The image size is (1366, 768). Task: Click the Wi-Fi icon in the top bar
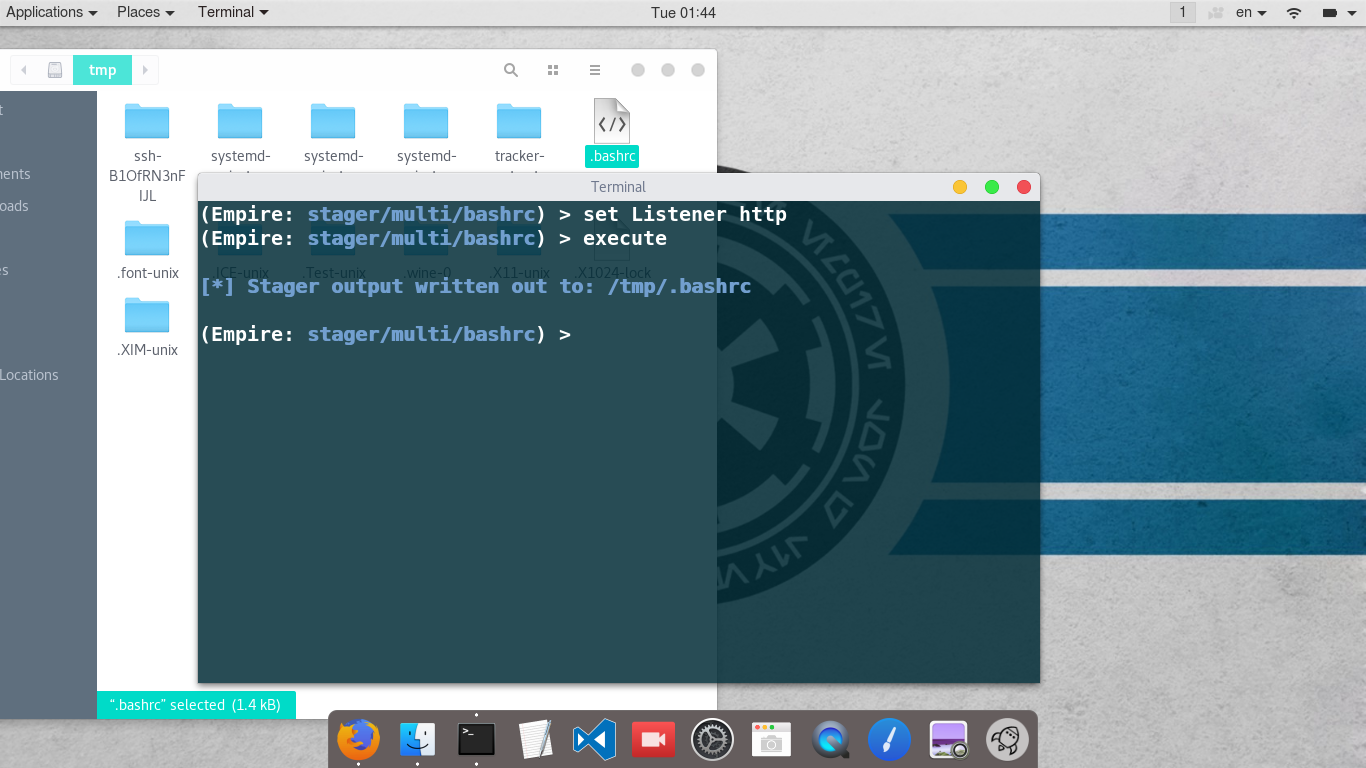coord(1294,13)
